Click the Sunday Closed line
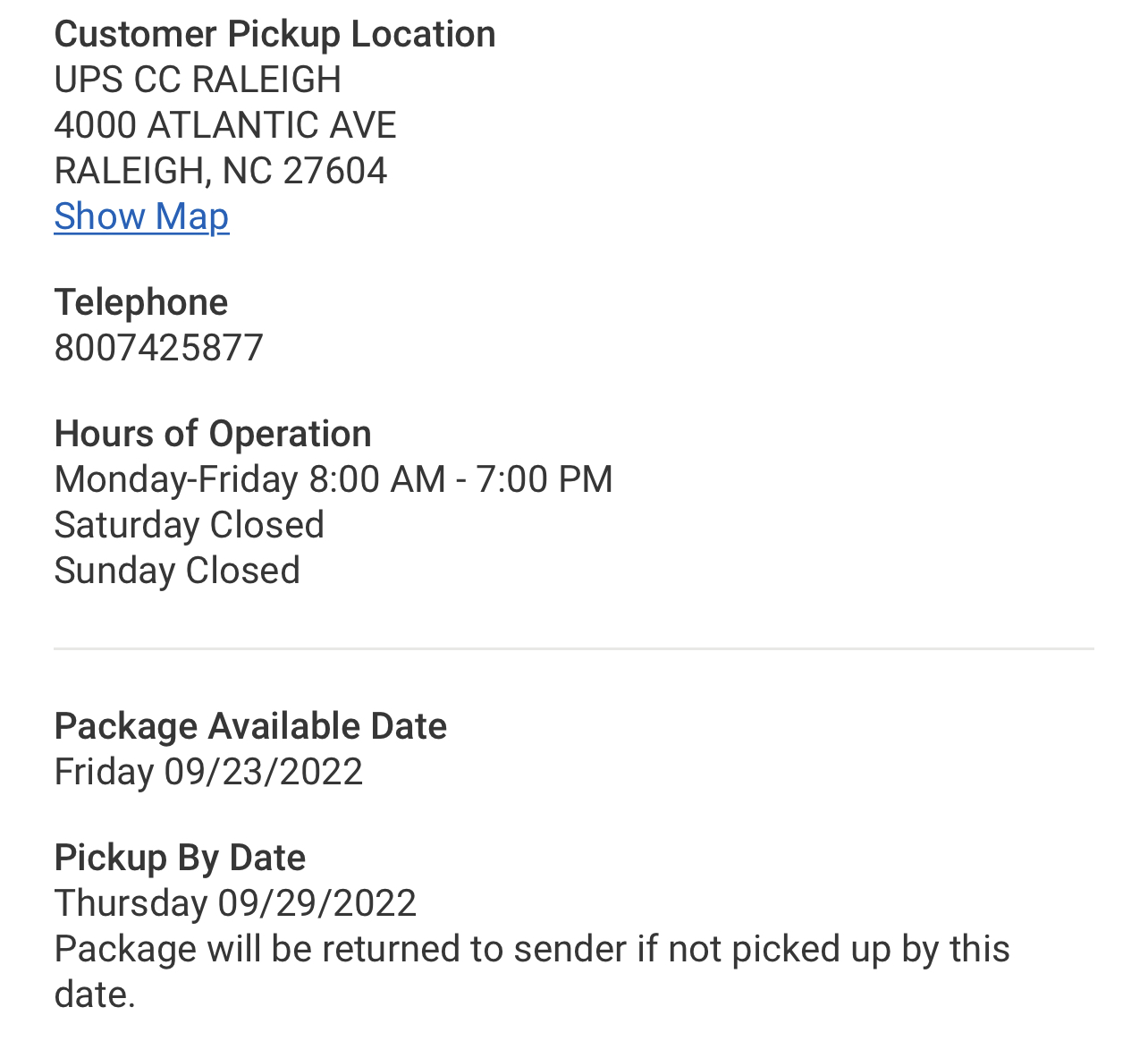Viewport: 1148px width, 1041px height. 177,571
